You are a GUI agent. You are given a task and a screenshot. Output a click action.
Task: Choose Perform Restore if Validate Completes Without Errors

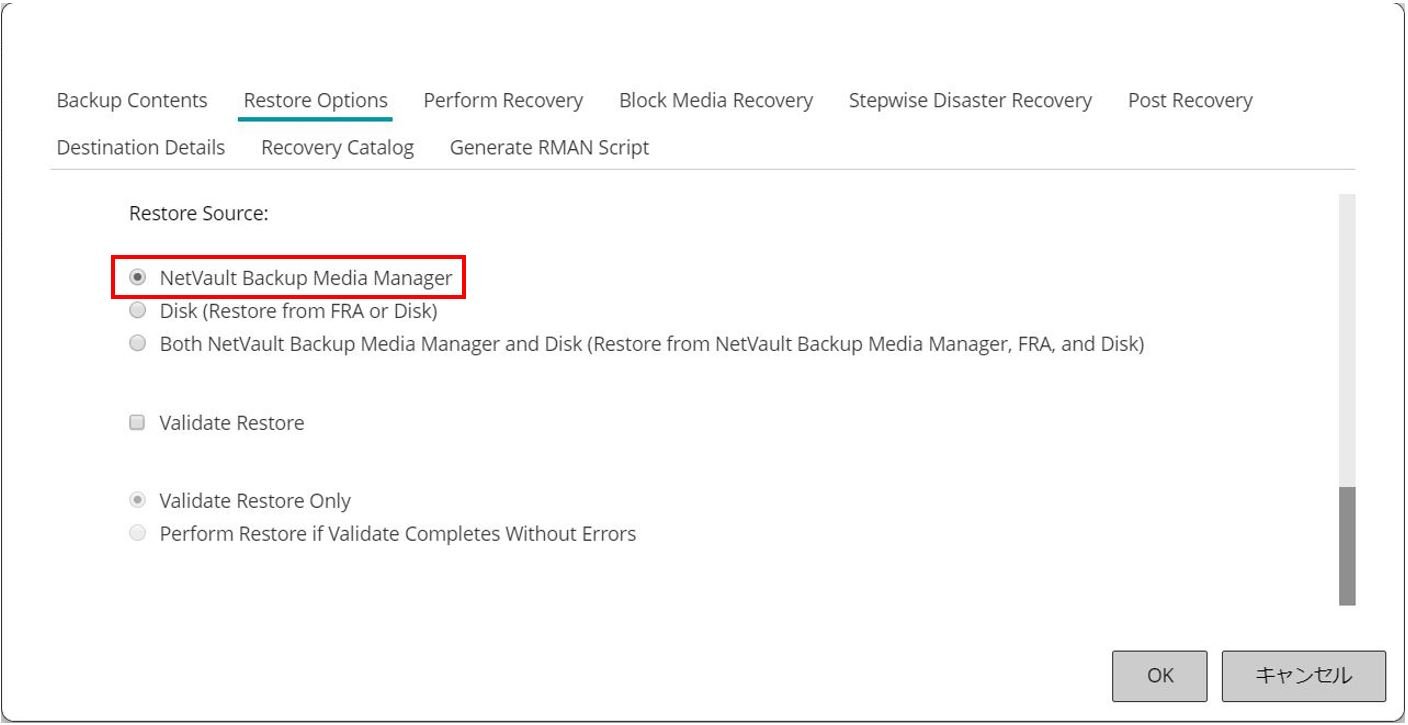[x=138, y=534]
